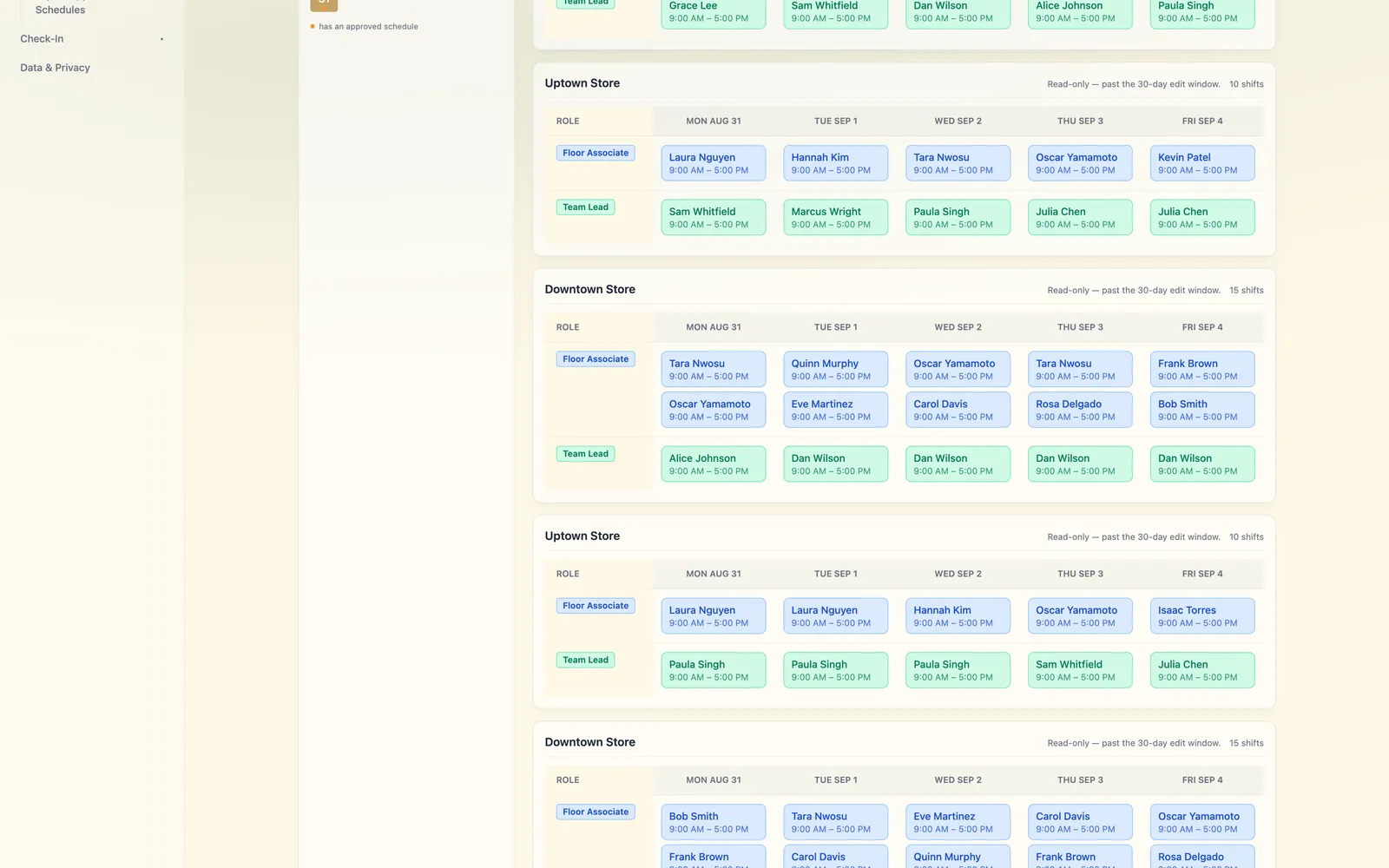Click Uptown Store heading above Kevin Patel's row
Image resolution: width=1389 pixels, height=868 pixels.
click(x=583, y=83)
